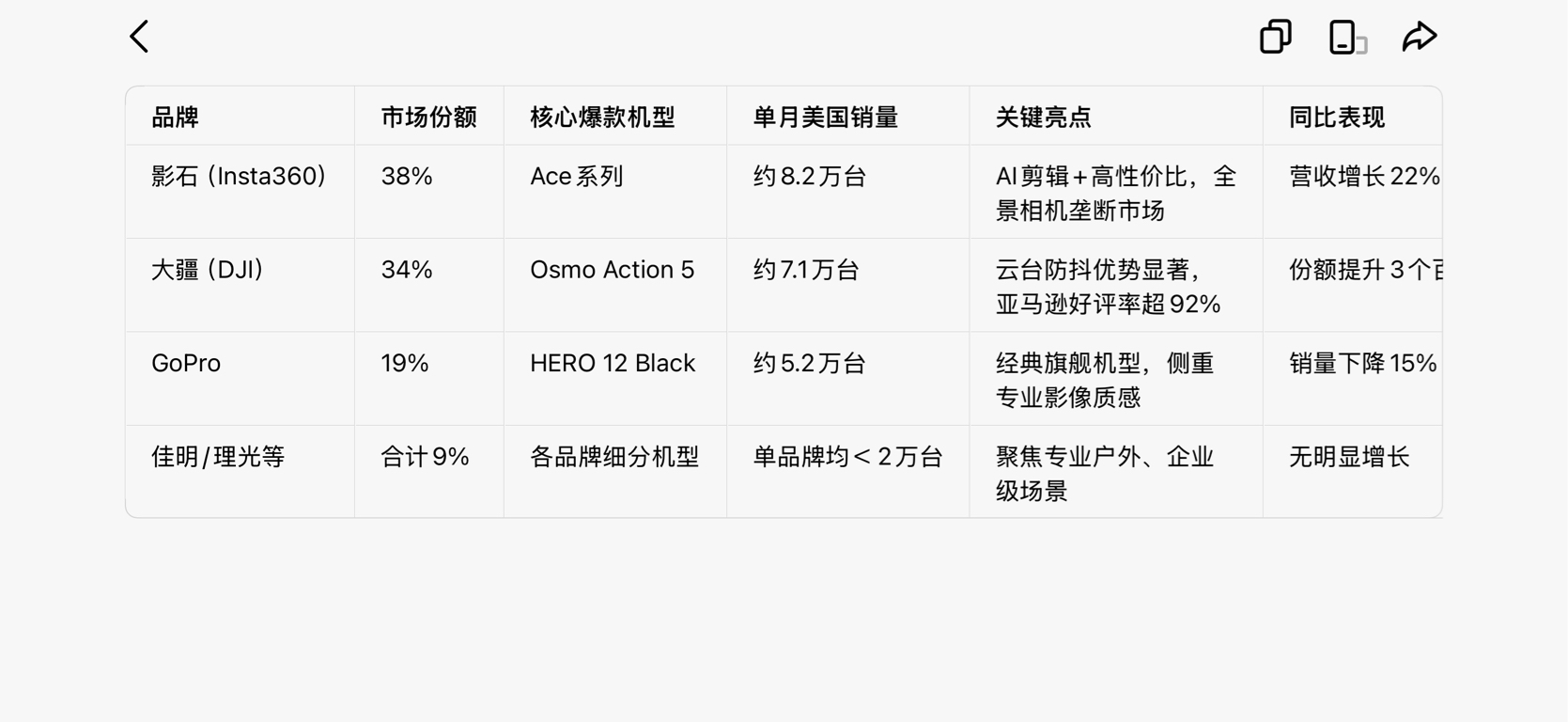Image resolution: width=1568 pixels, height=722 pixels.
Task: Select the 影石 (Insta360) brand cell
Action: pos(239,177)
